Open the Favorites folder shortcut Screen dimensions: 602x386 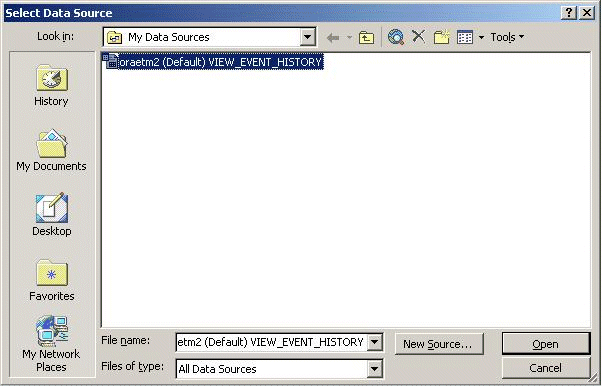[51, 280]
